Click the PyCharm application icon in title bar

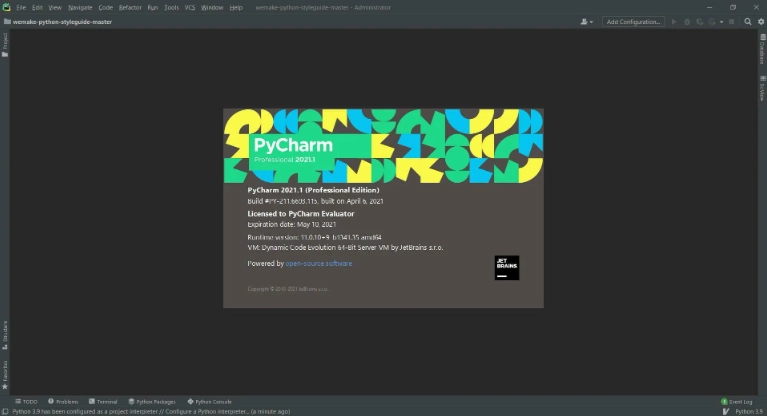click(x=6, y=7)
